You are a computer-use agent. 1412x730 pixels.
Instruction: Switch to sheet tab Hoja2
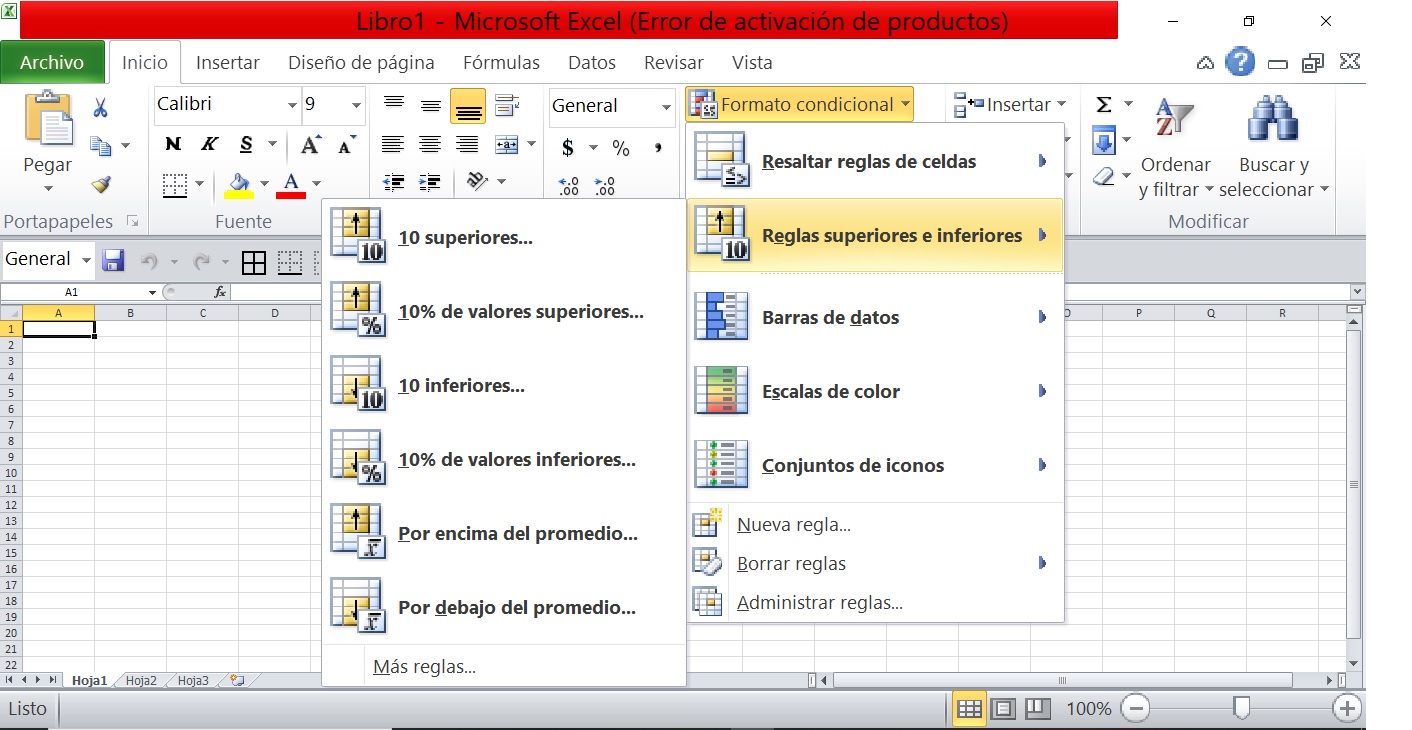pos(141,680)
